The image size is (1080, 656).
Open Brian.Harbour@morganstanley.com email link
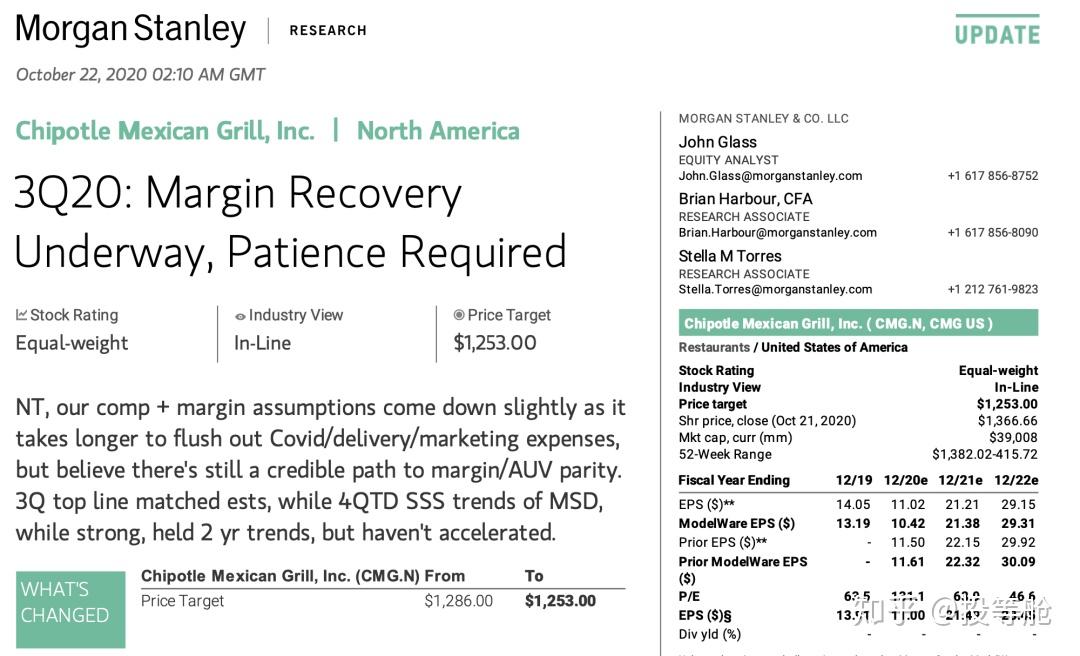(778, 233)
